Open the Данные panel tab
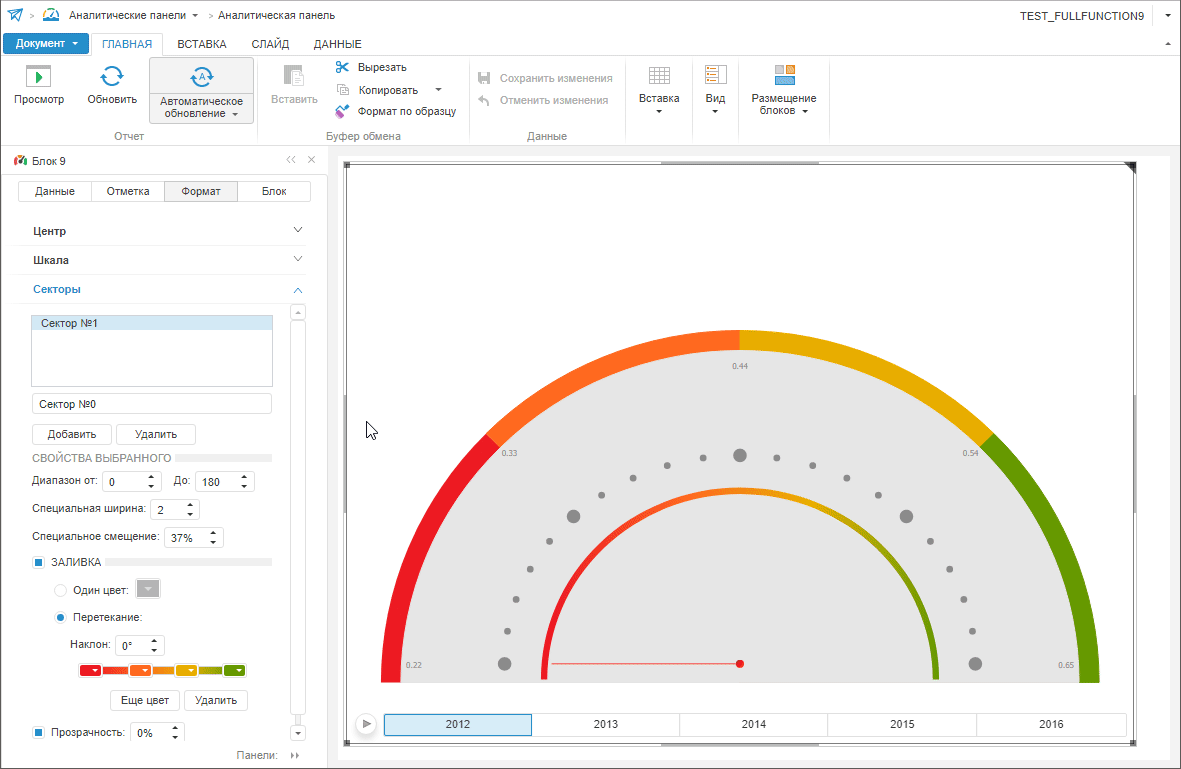This screenshot has width=1181, height=769. pos(55,191)
